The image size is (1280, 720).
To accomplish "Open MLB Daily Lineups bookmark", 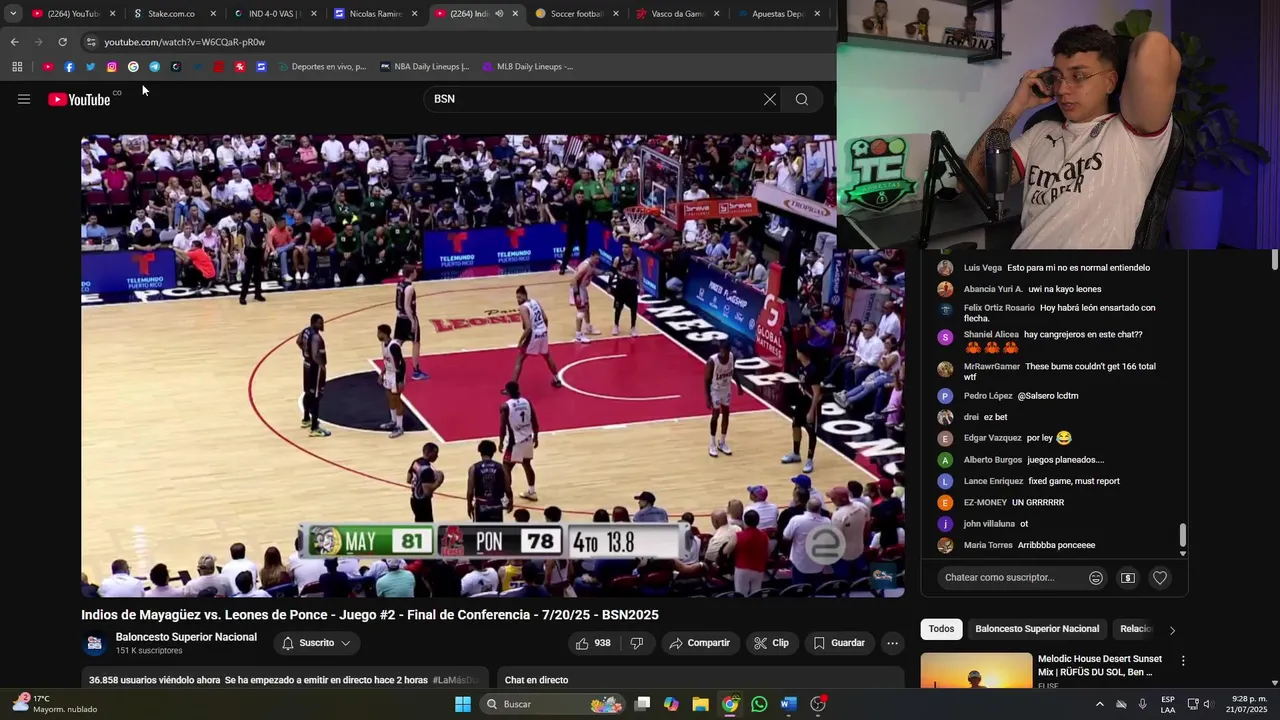I will tap(528, 67).
